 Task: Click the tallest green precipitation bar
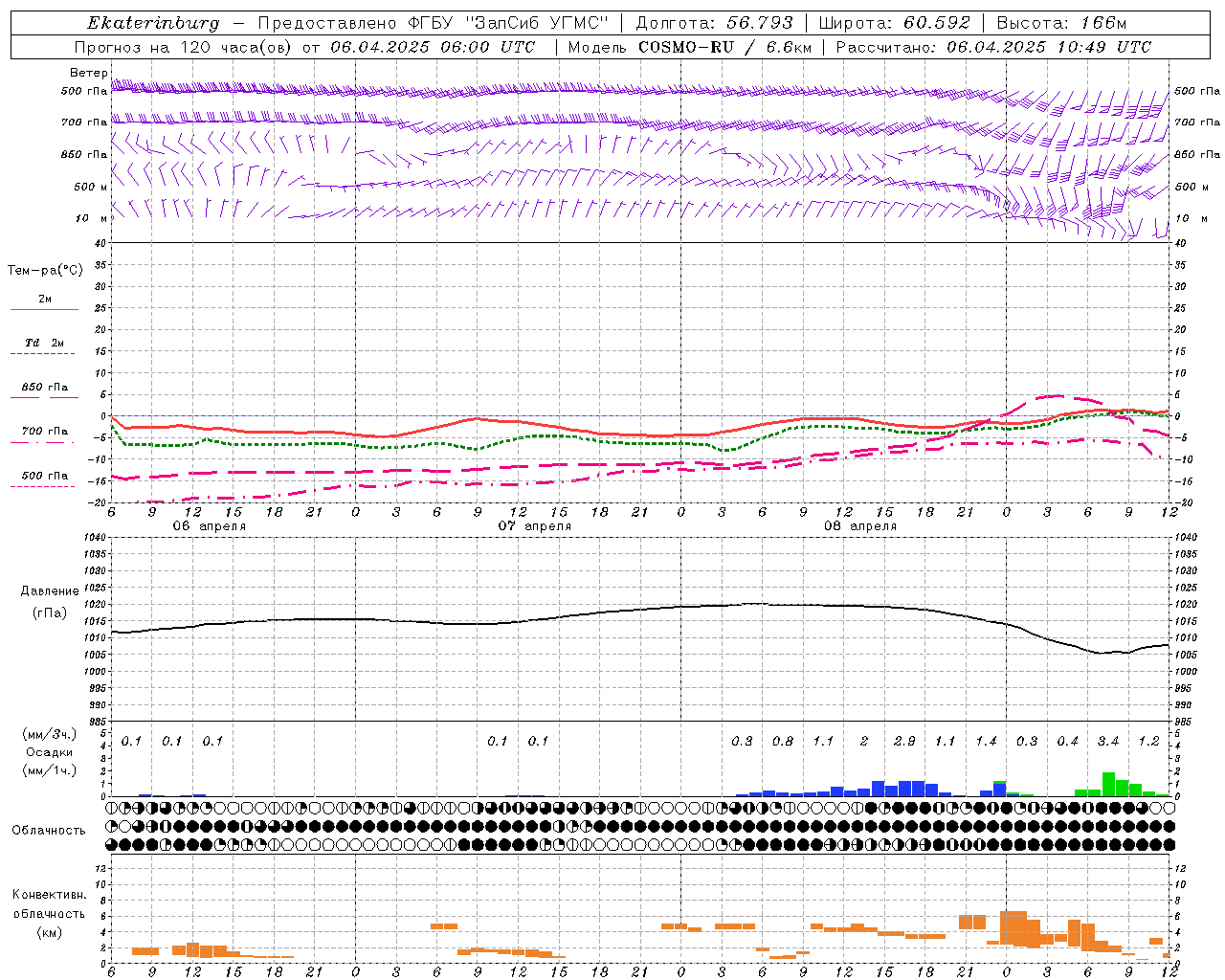tap(1108, 784)
